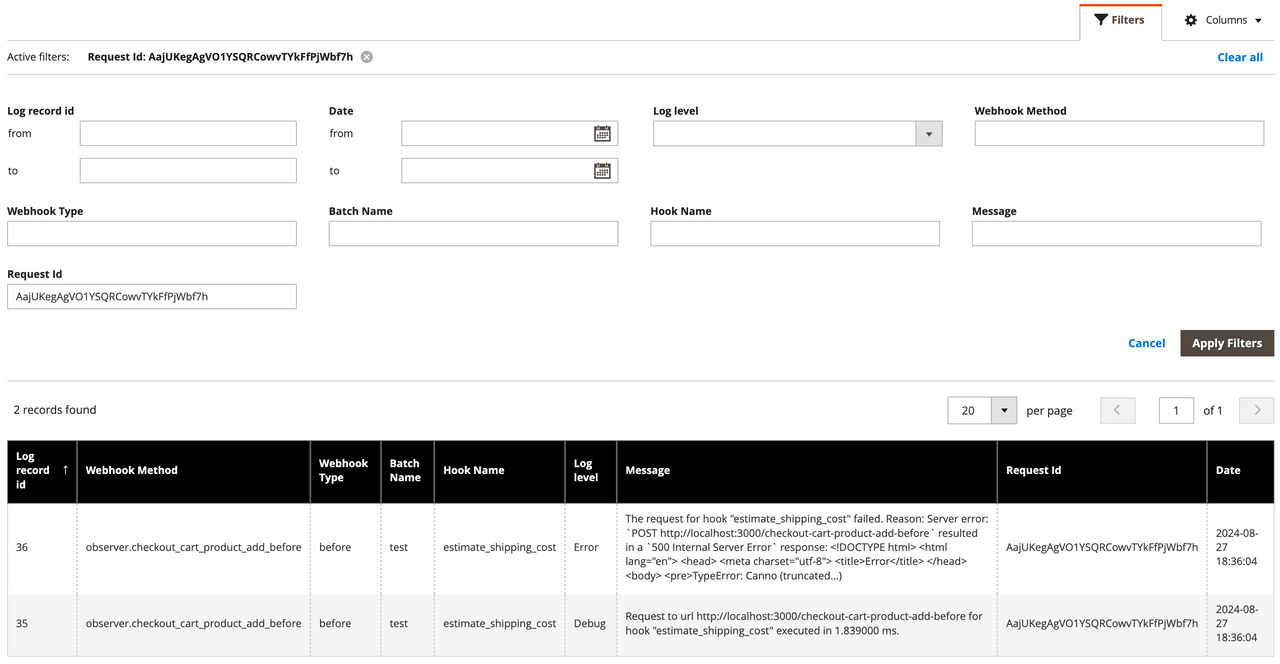Sort by Log level column header
This screenshot has width=1280, height=664.
[590, 470]
